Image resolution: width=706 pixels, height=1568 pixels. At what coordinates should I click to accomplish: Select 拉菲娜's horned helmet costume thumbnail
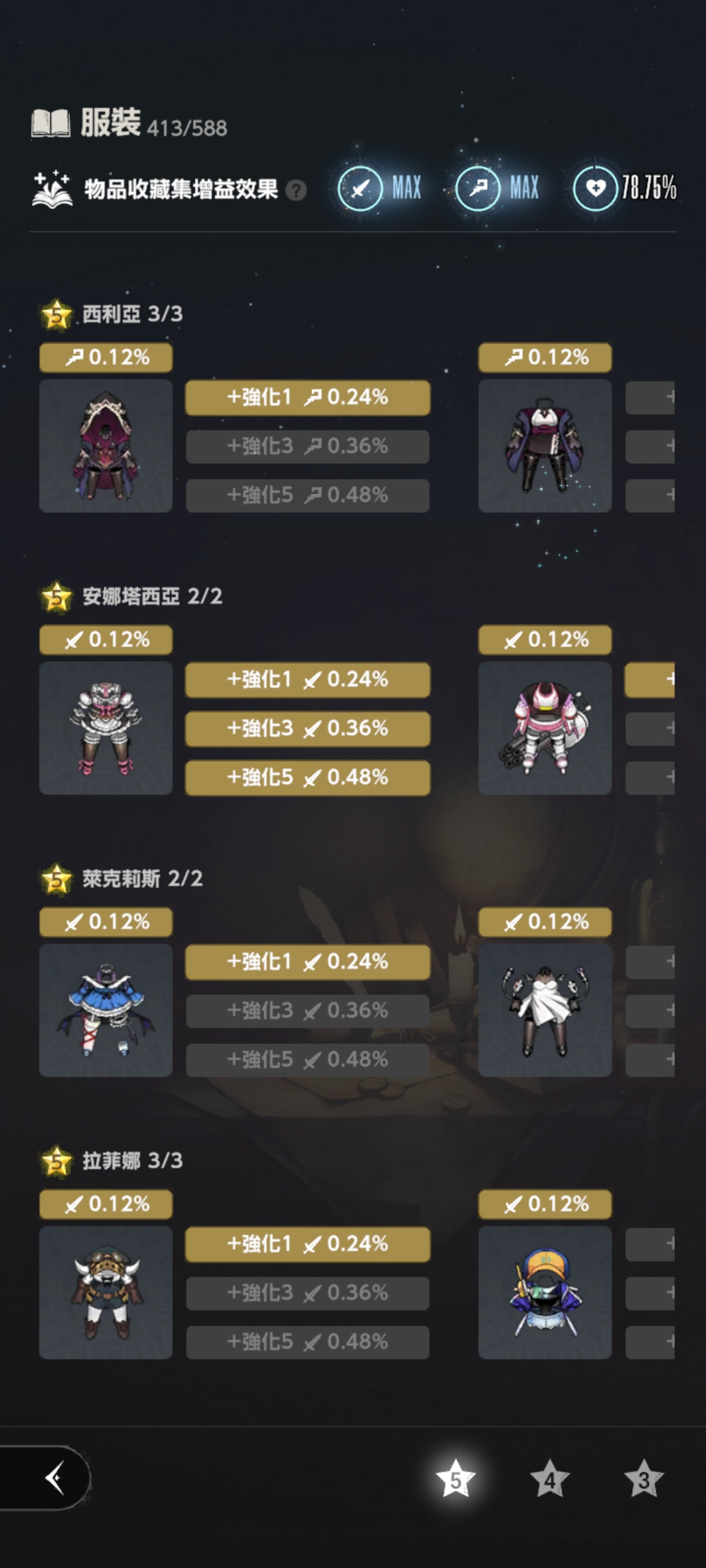106,1292
